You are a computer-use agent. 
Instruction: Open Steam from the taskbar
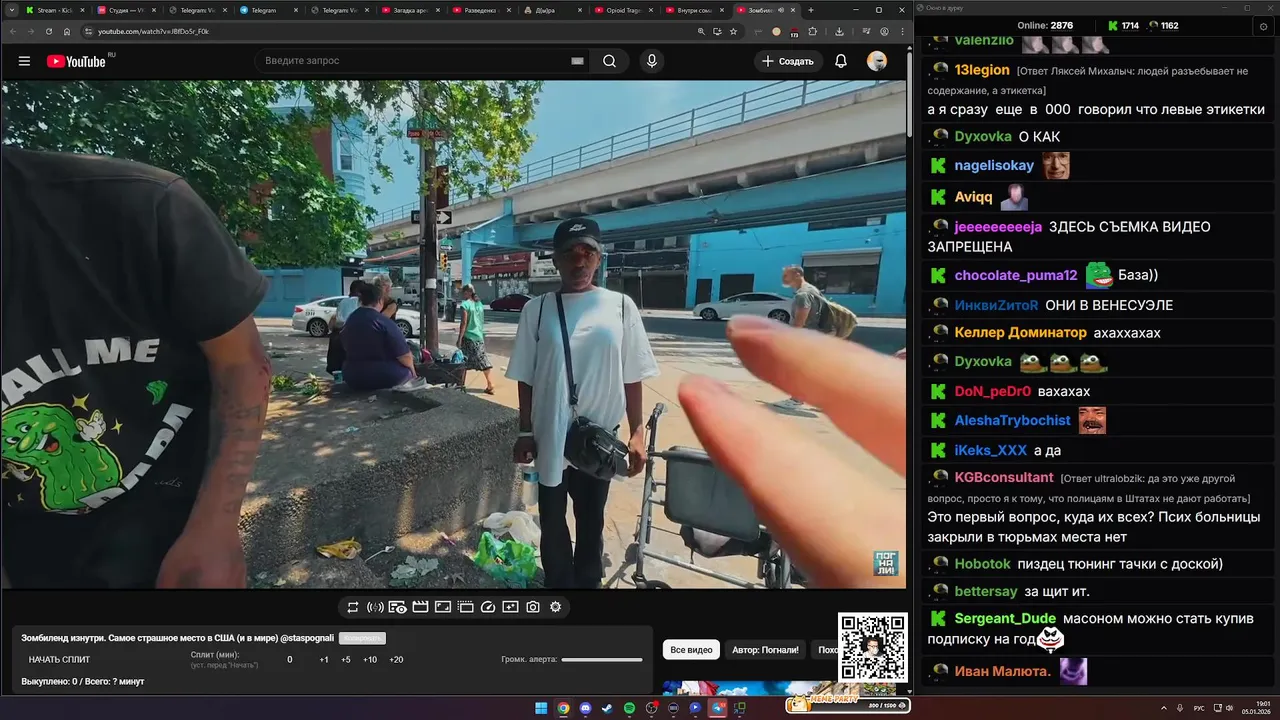point(607,708)
